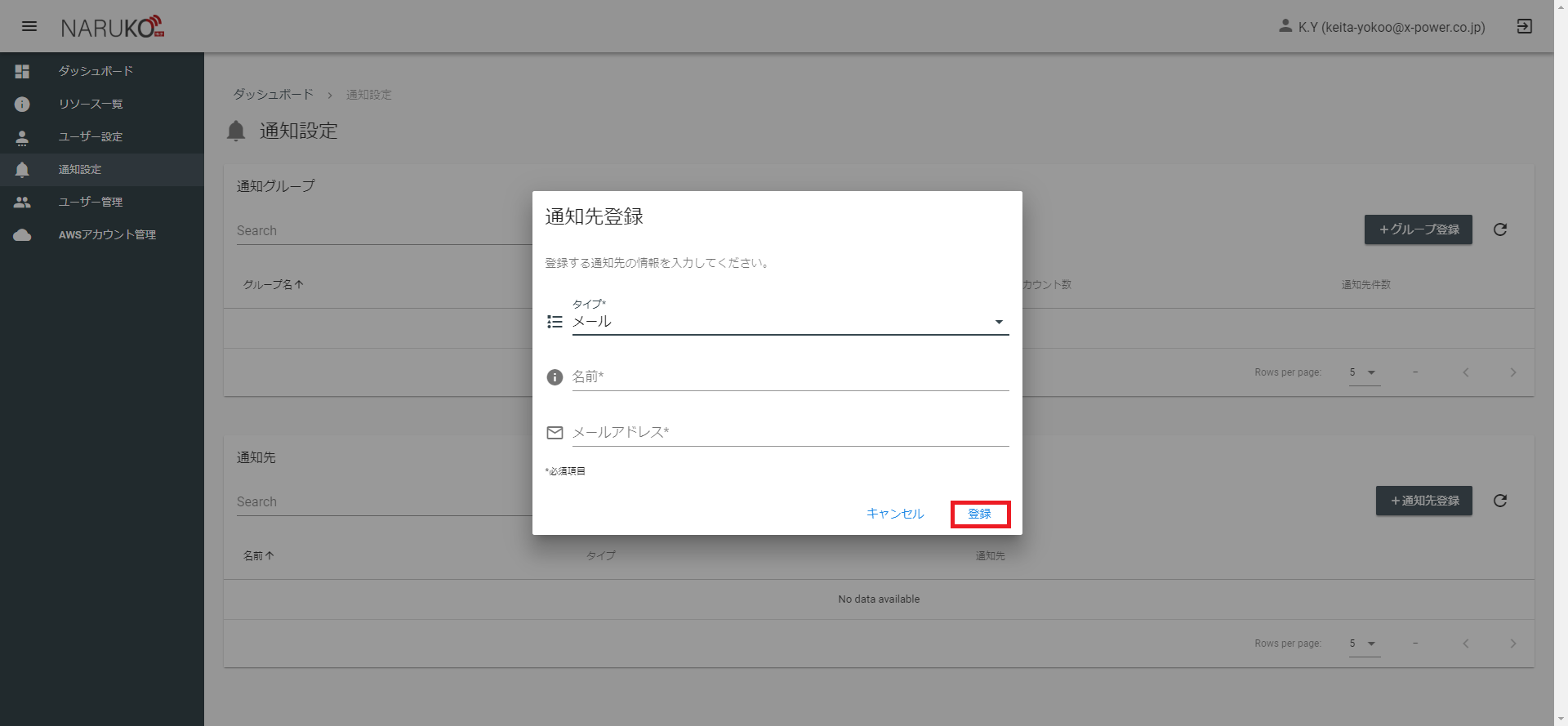Screen dimensions: 1568x726
Task: Click the 通知設定 bell icon in sidebar
Action: click(22, 170)
